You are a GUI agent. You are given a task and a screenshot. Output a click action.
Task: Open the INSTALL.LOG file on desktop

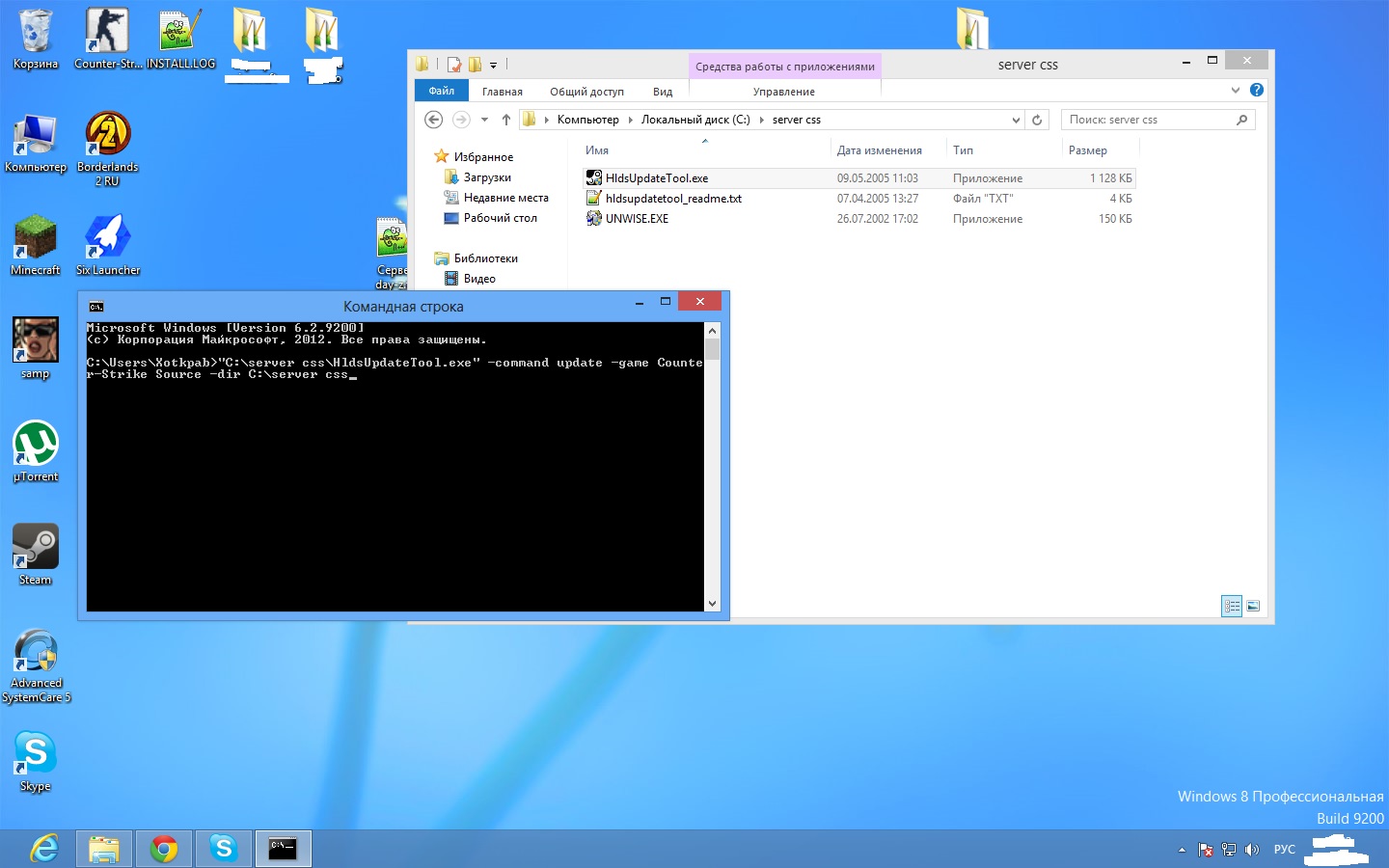180,39
